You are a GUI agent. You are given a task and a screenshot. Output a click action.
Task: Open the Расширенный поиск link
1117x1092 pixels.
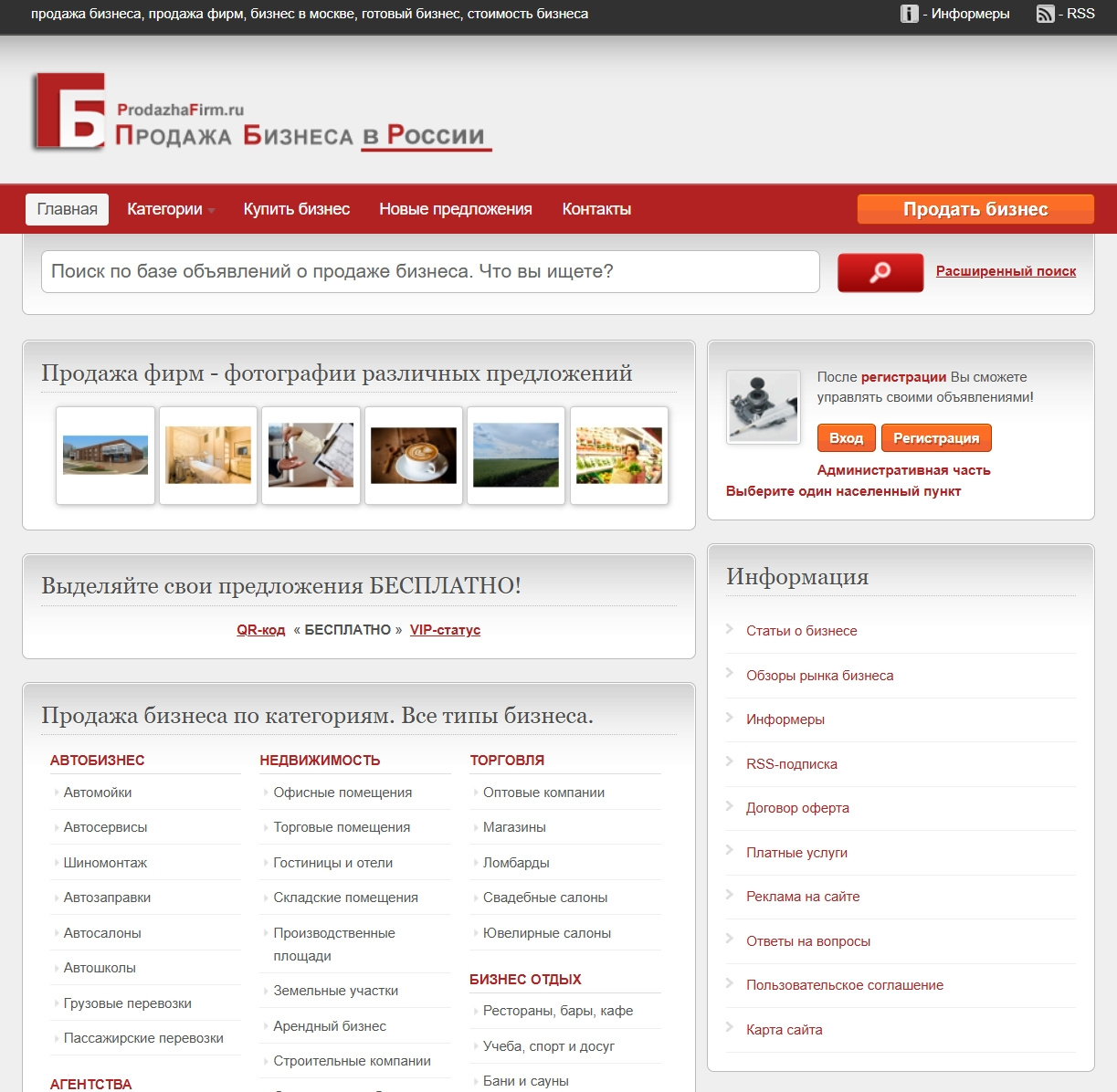click(1006, 271)
